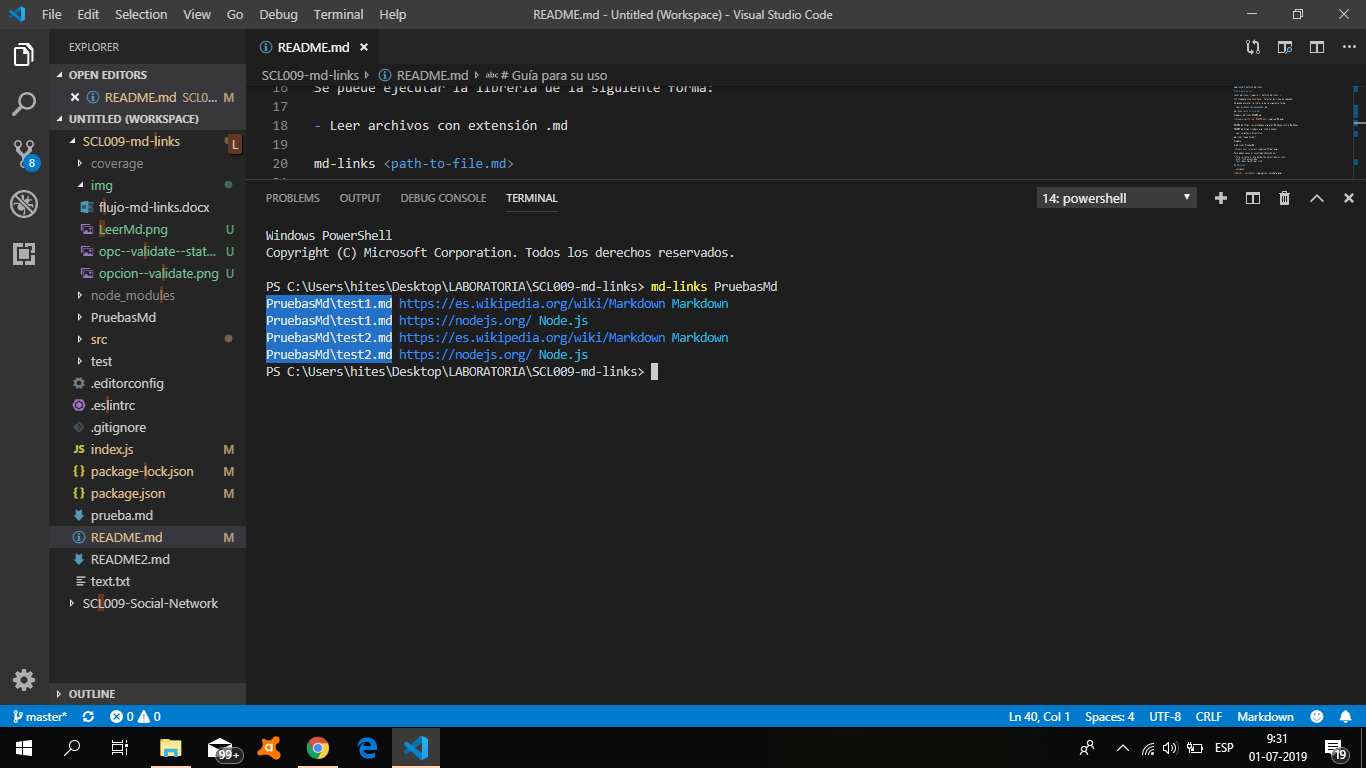Open Source Control view with 8 changes

24,154
